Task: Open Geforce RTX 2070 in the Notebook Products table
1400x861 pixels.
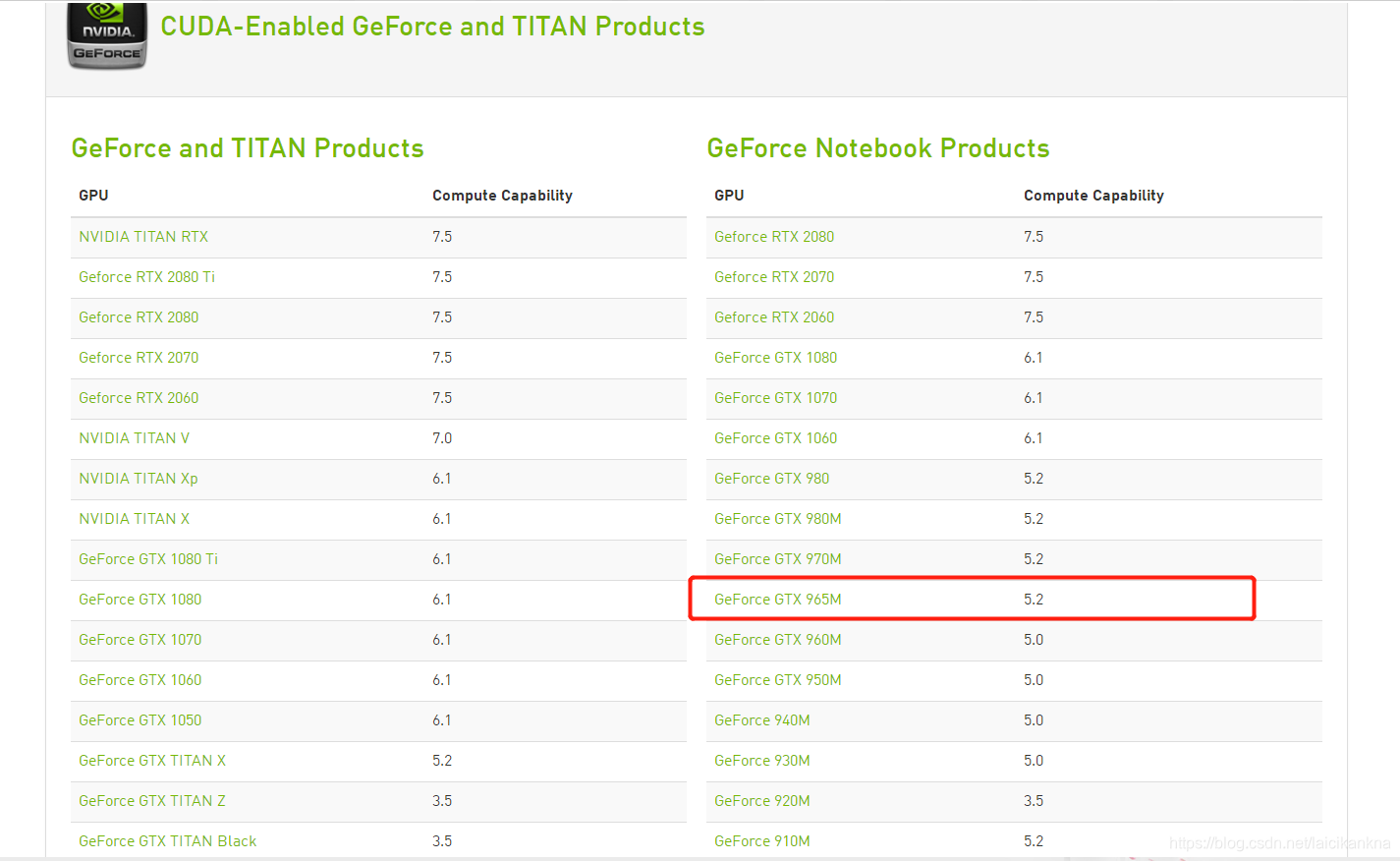Action: pos(774,277)
